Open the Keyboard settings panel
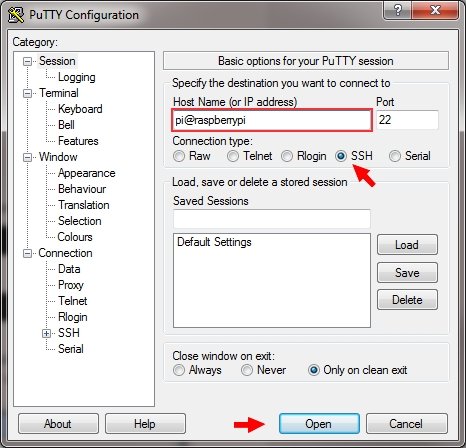 (80, 109)
